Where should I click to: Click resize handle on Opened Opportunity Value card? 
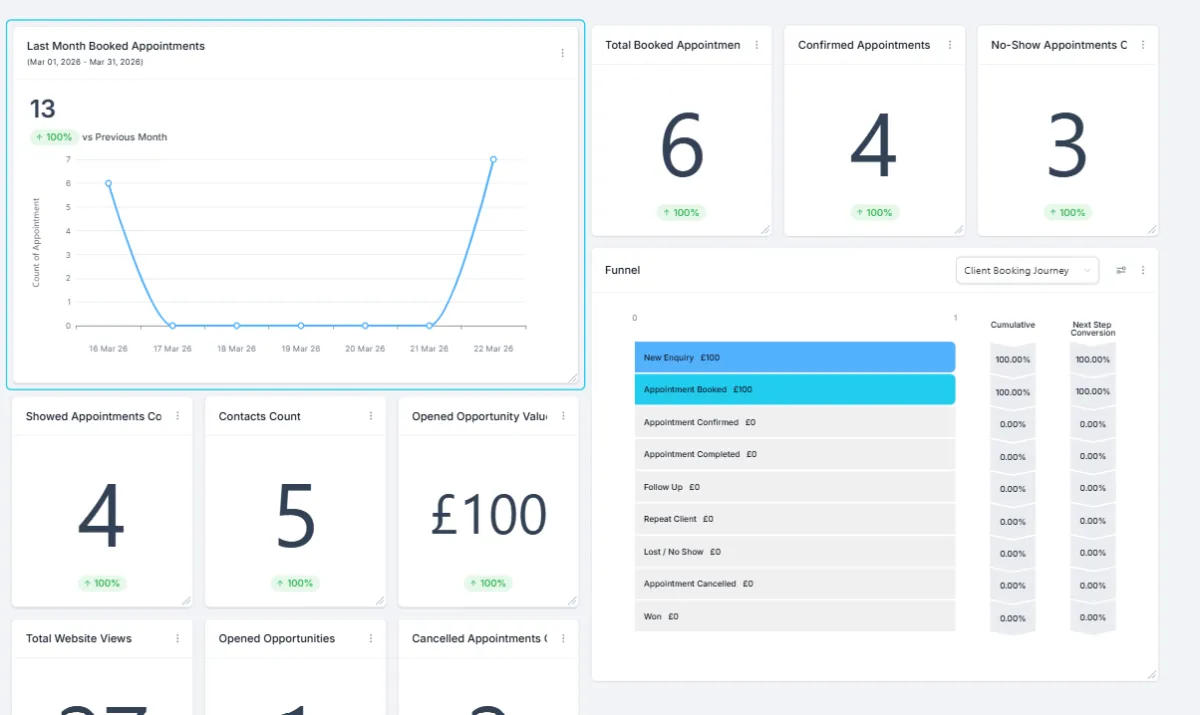[x=572, y=600]
